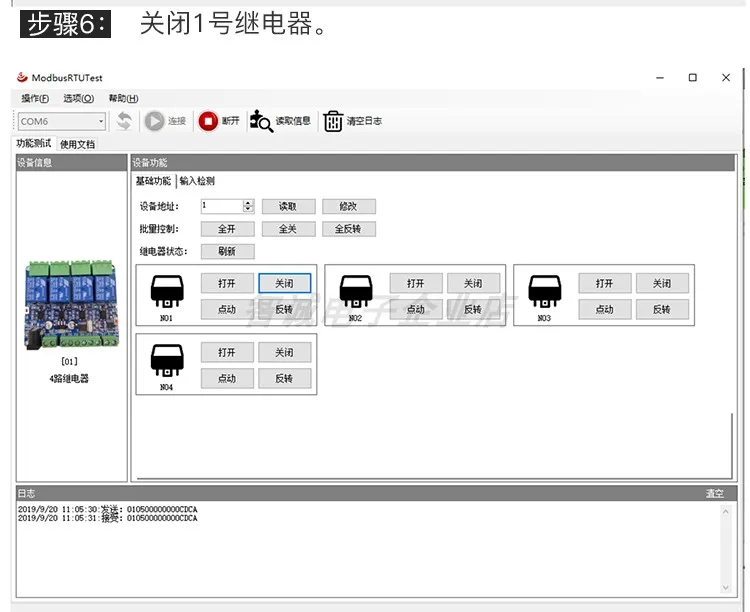Viewport: 750px width, 612px height.
Task: Click 点动 for relay NO1
Action: pos(227,309)
